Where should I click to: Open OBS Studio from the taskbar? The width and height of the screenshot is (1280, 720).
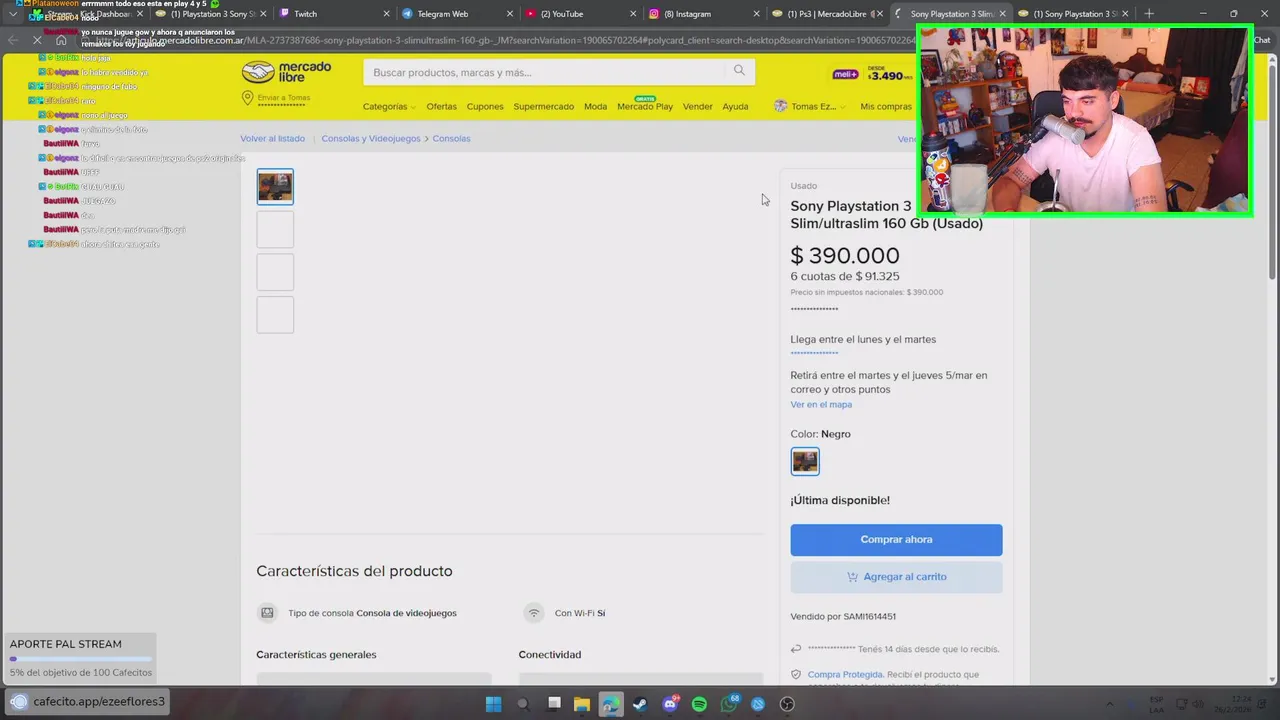[787, 704]
